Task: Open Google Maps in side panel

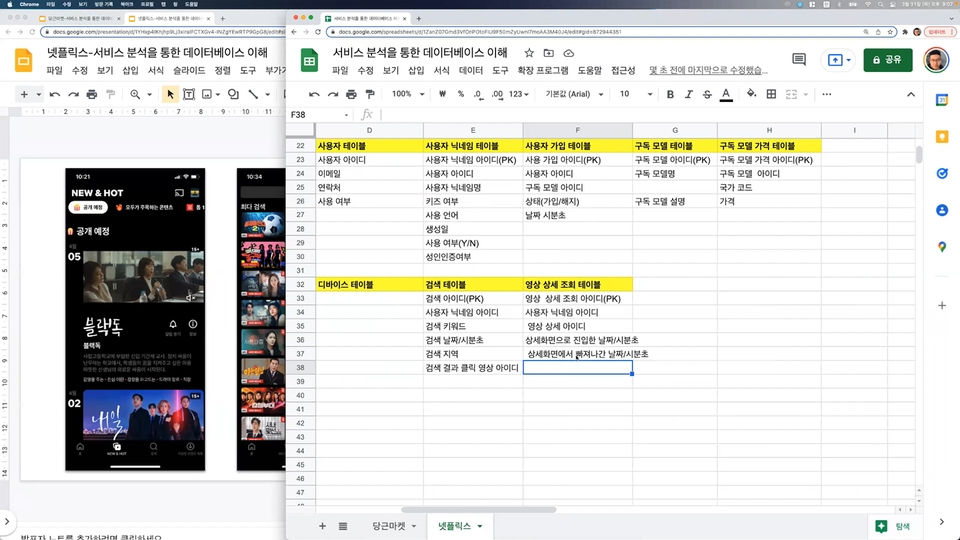Action: click(942, 247)
